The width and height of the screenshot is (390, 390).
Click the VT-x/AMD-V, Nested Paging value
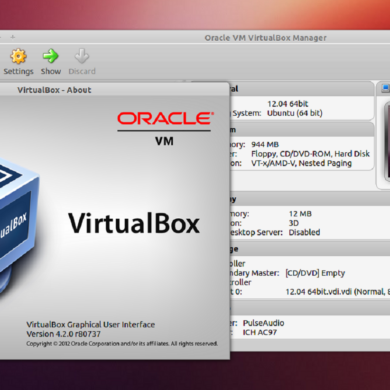tap(301, 163)
